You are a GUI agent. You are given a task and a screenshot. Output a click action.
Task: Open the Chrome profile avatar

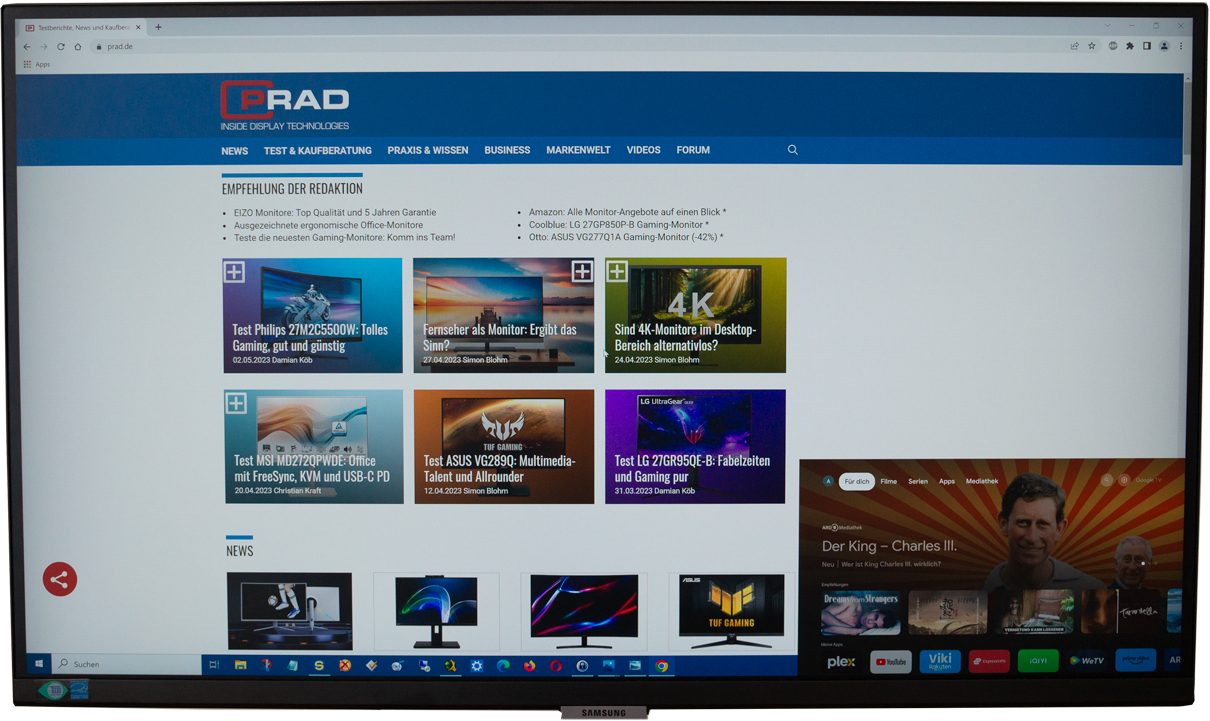coord(1164,46)
